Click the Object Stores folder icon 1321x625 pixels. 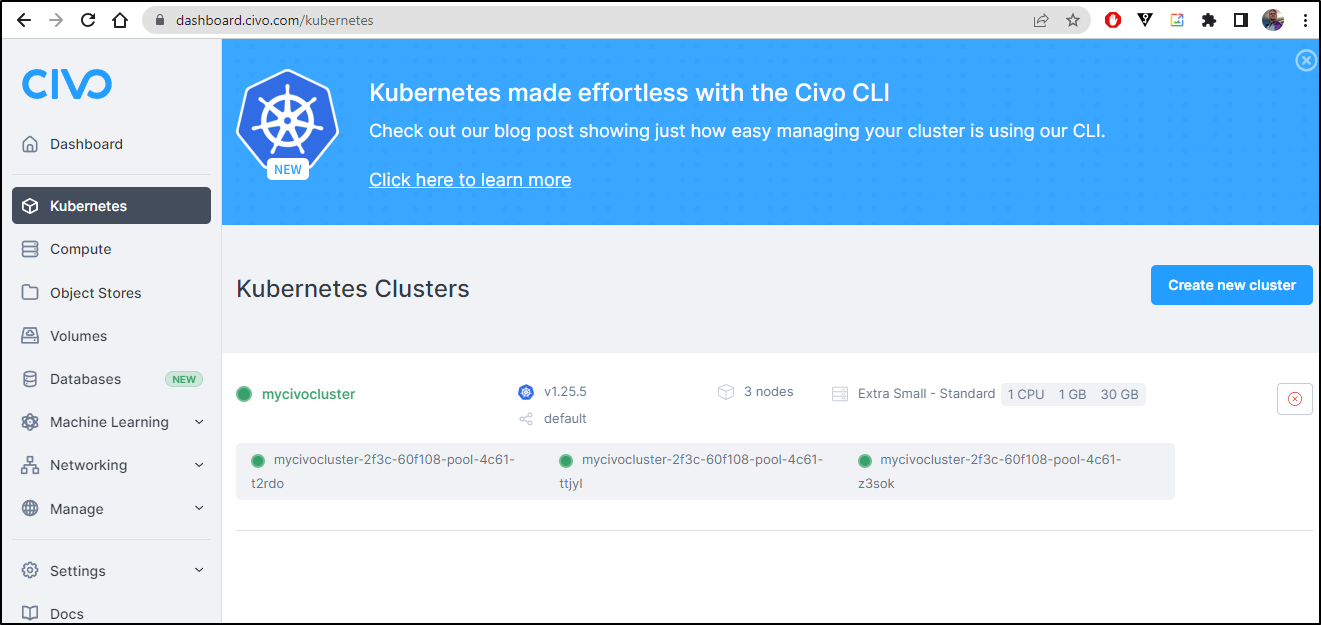point(30,293)
